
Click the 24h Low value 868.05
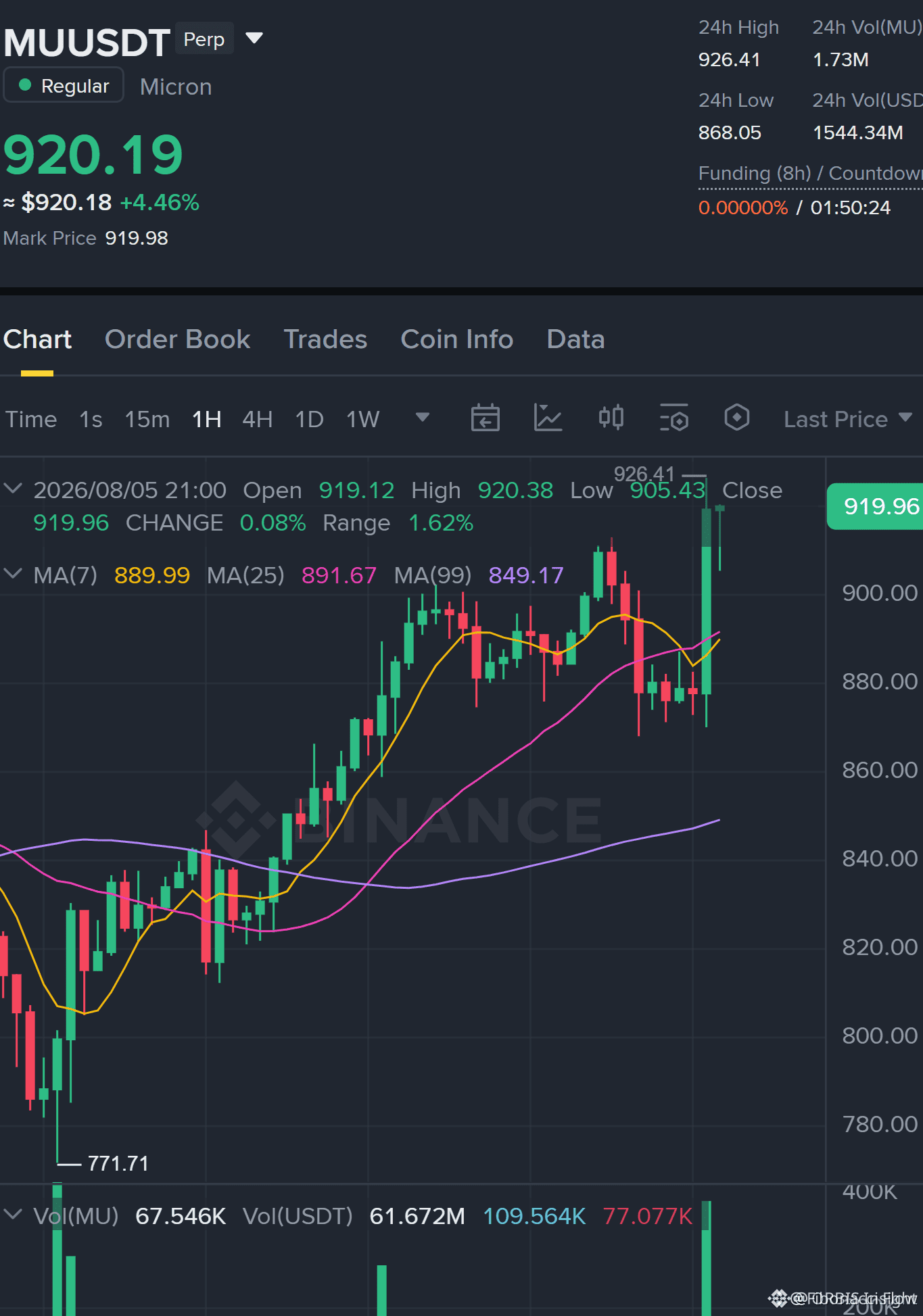(x=730, y=132)
